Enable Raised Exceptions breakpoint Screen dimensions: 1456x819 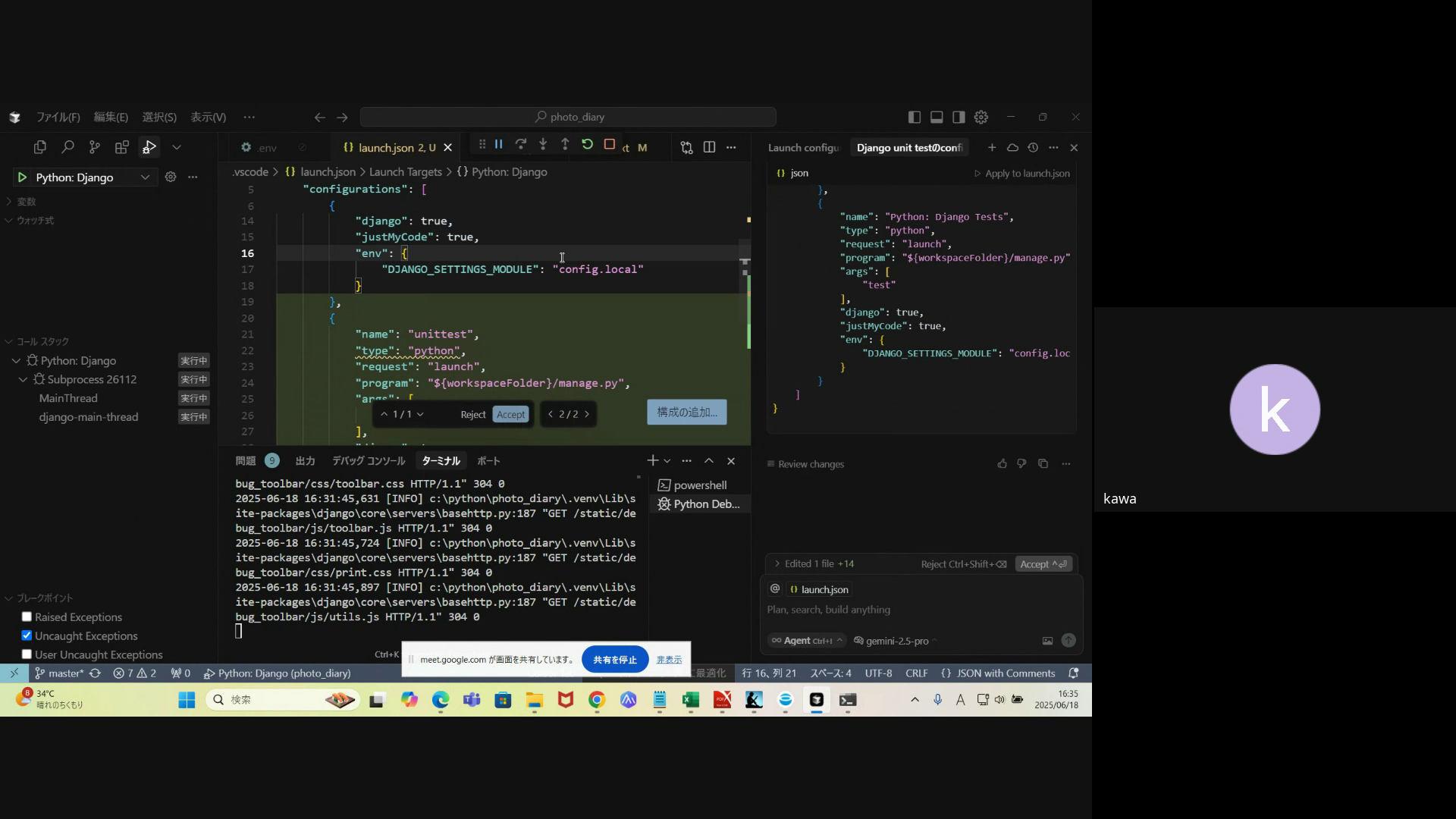click(x=27, y=617)
